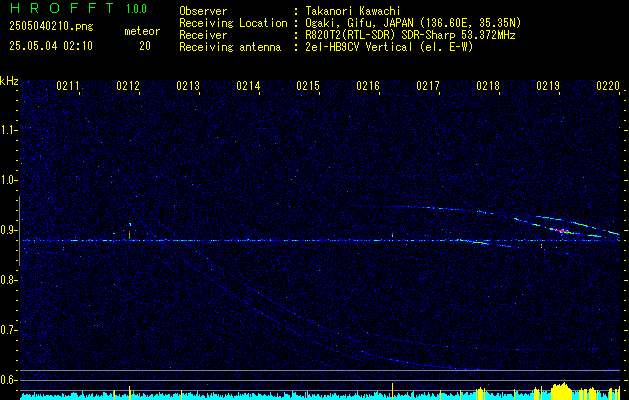
Task: Click the 0.9 kHz axis label
Action: (x=8, y=230)
